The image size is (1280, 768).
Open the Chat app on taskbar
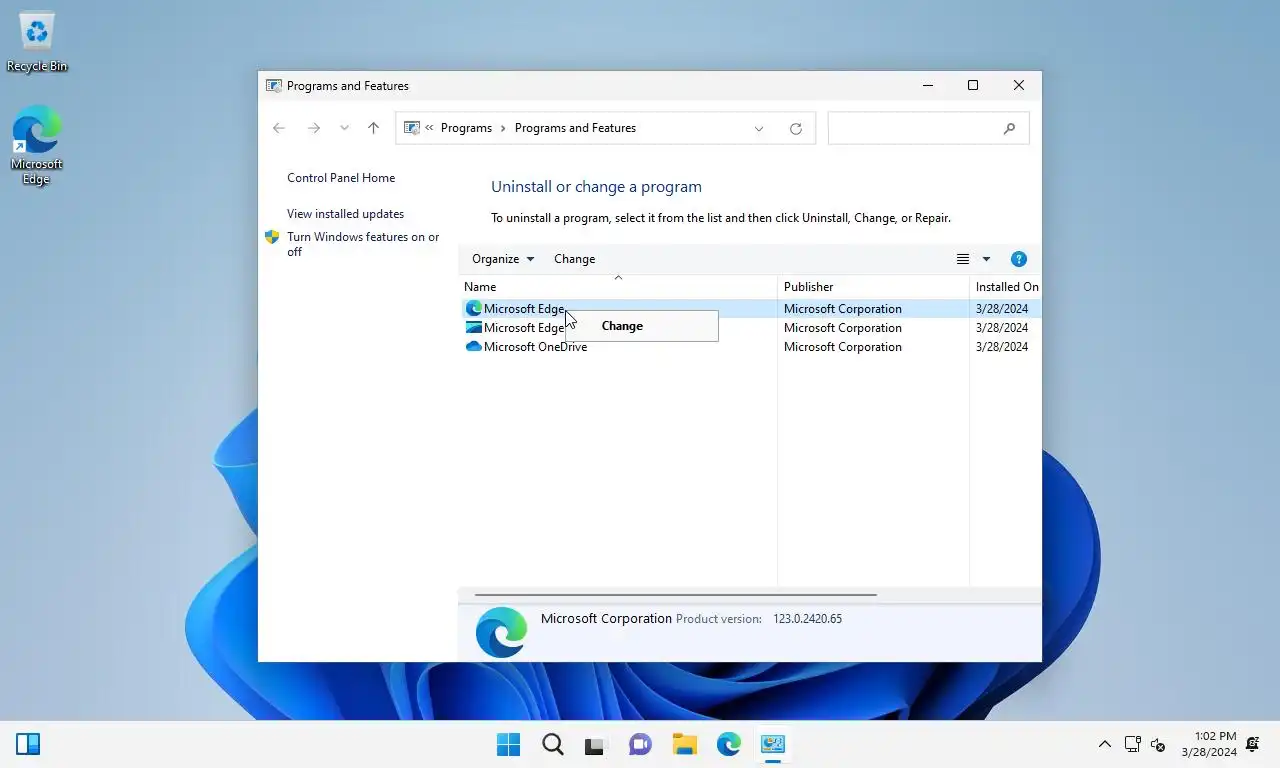coord(640,744)
